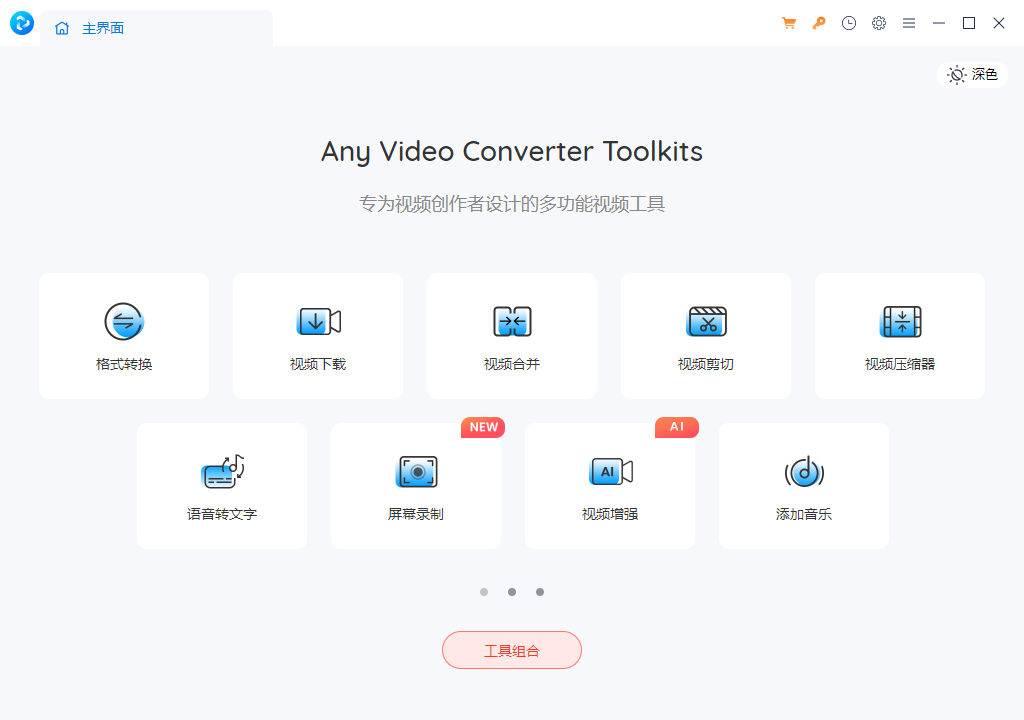
Task: Open the 屏幕录制 screen record tool
Action: coord(416,485)
